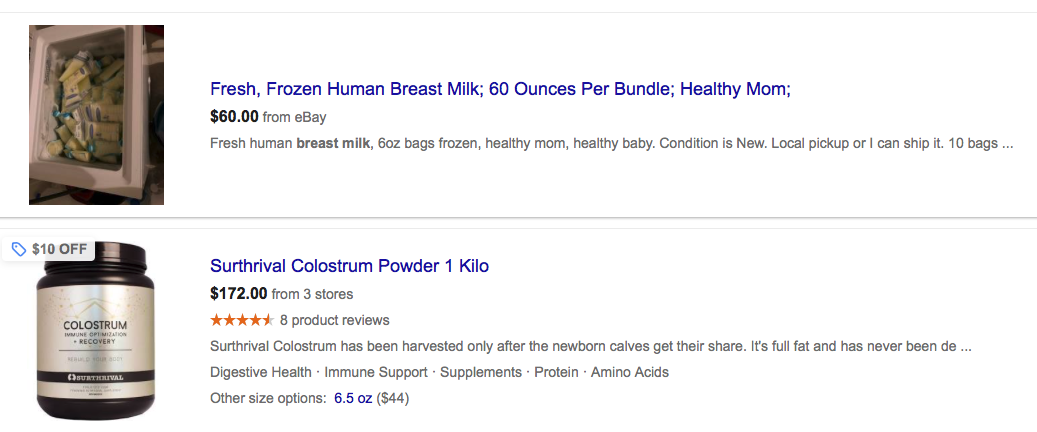The height and width of the screenshot is (432, 1037).
Task: Open the Colostrum jar product image
Action: click(x=95, y=331)
